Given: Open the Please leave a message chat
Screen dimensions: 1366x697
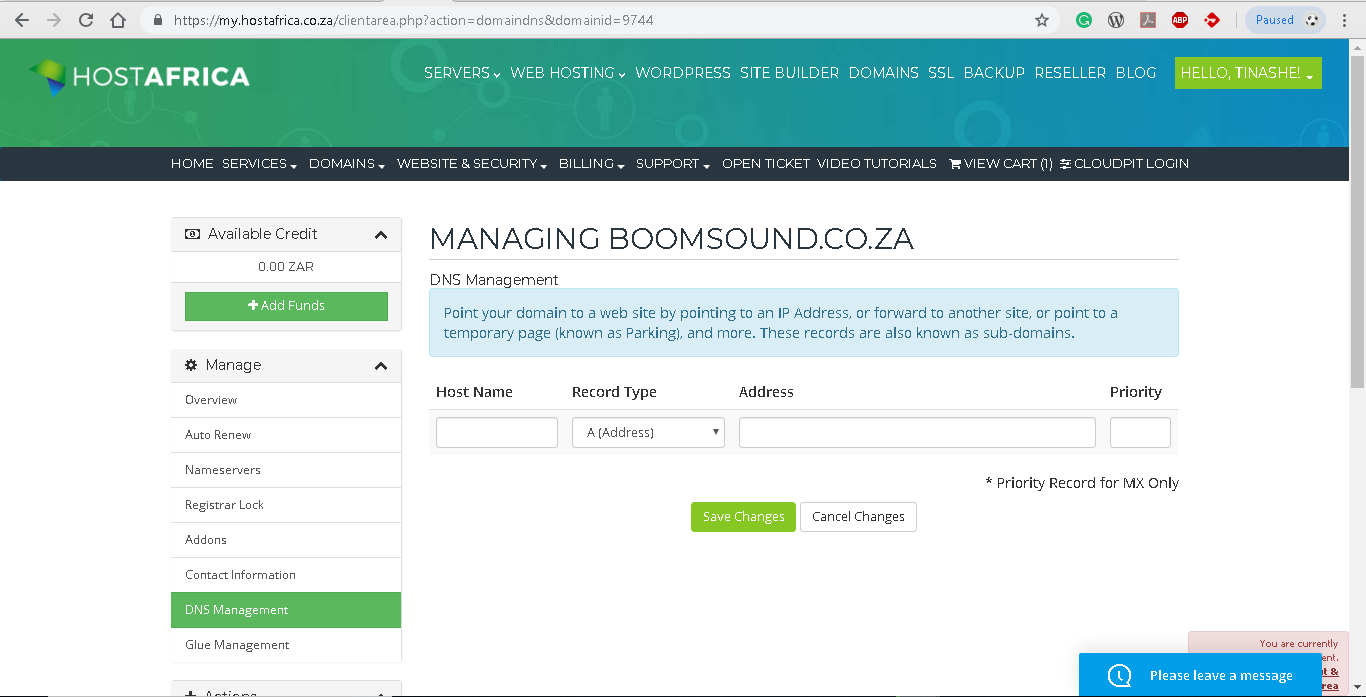Looking at the screenshot, I should pos(1200,675).
